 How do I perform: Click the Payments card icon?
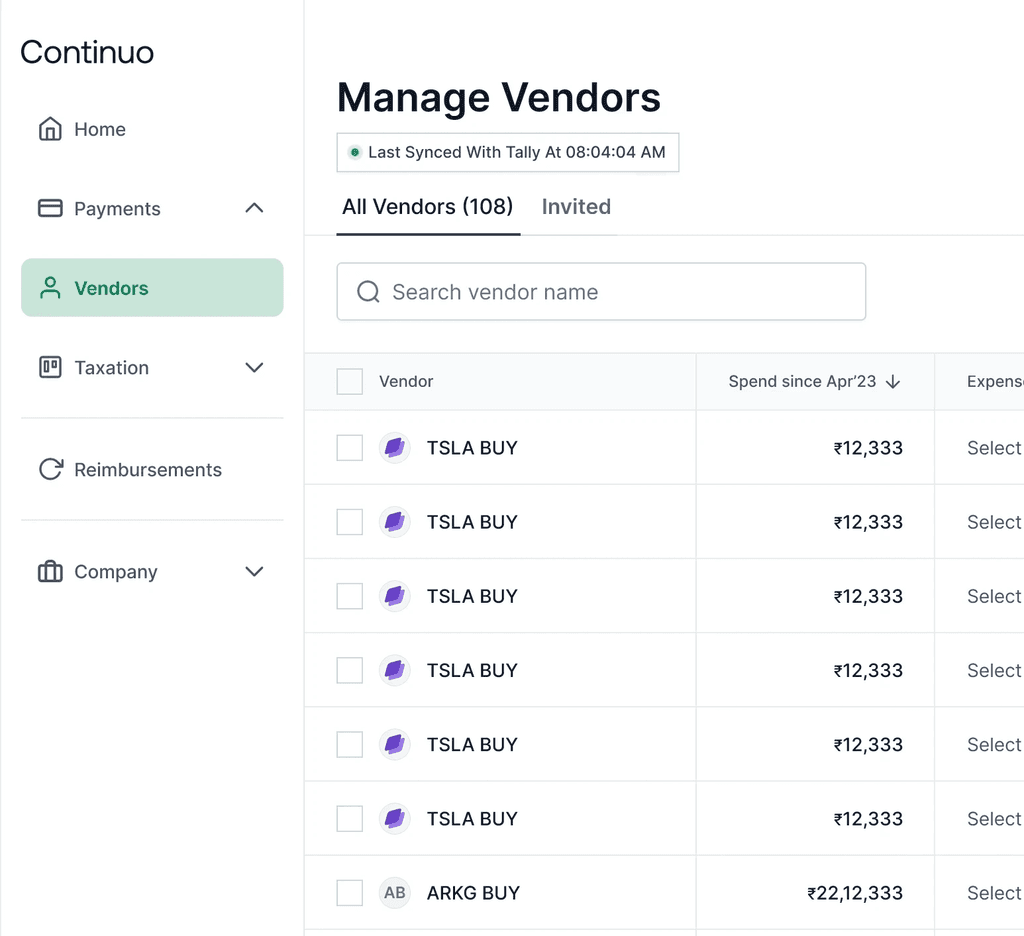click(49, 208)
